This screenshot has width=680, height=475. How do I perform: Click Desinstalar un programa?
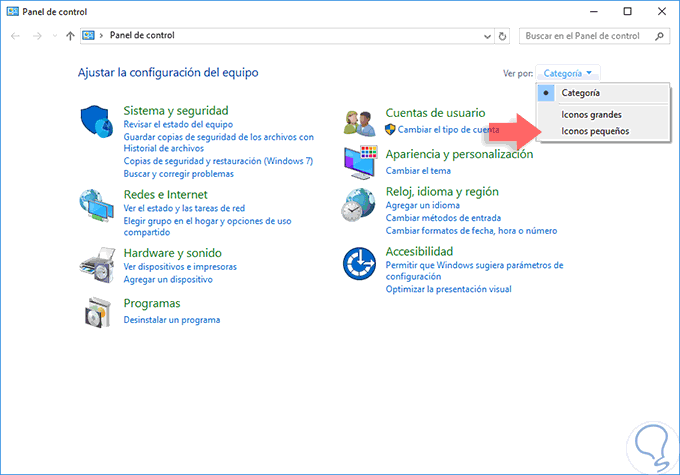click(x=171, y=320)
